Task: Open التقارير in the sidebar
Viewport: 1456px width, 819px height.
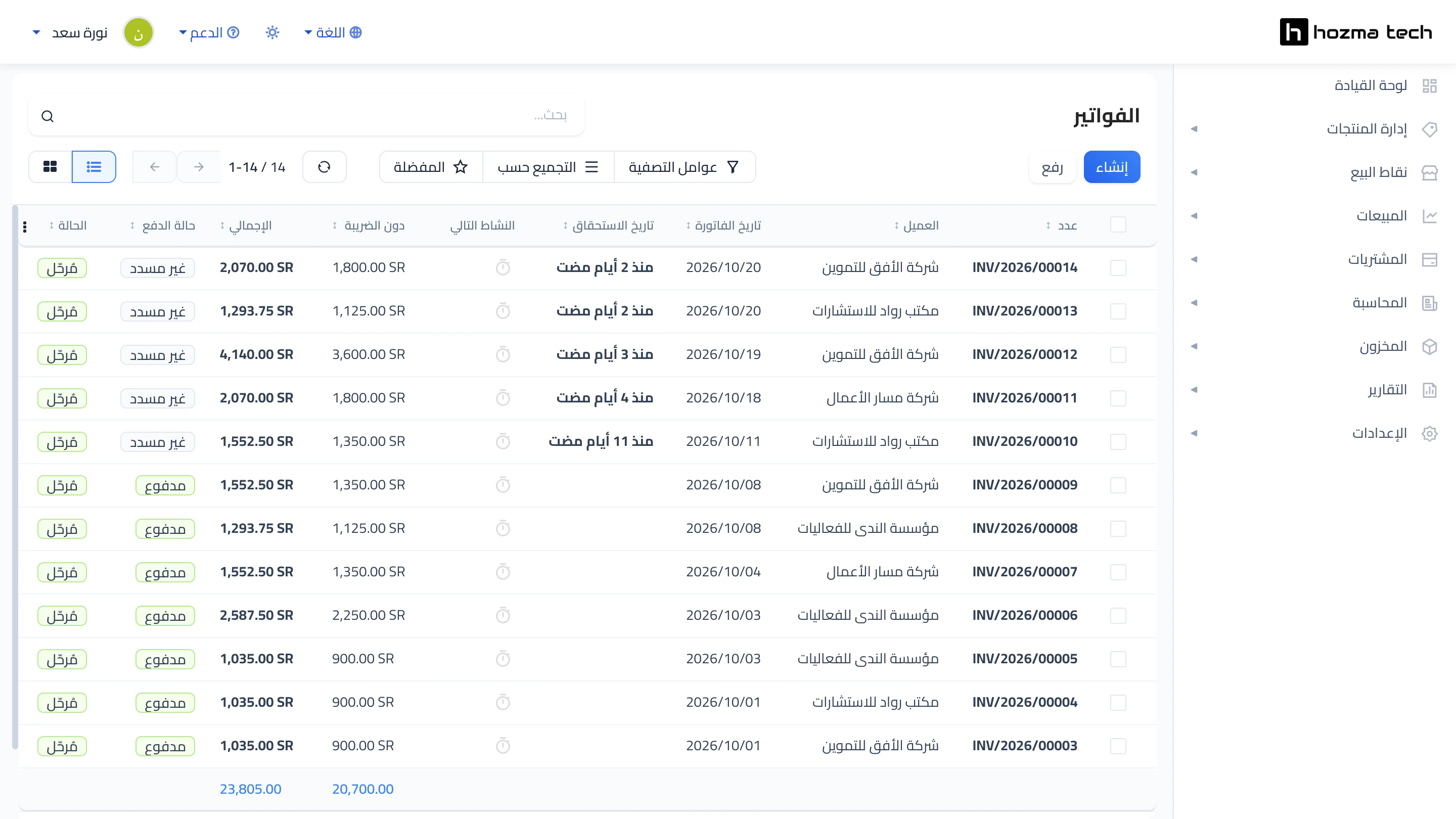Action: [x=1314, y=390]
